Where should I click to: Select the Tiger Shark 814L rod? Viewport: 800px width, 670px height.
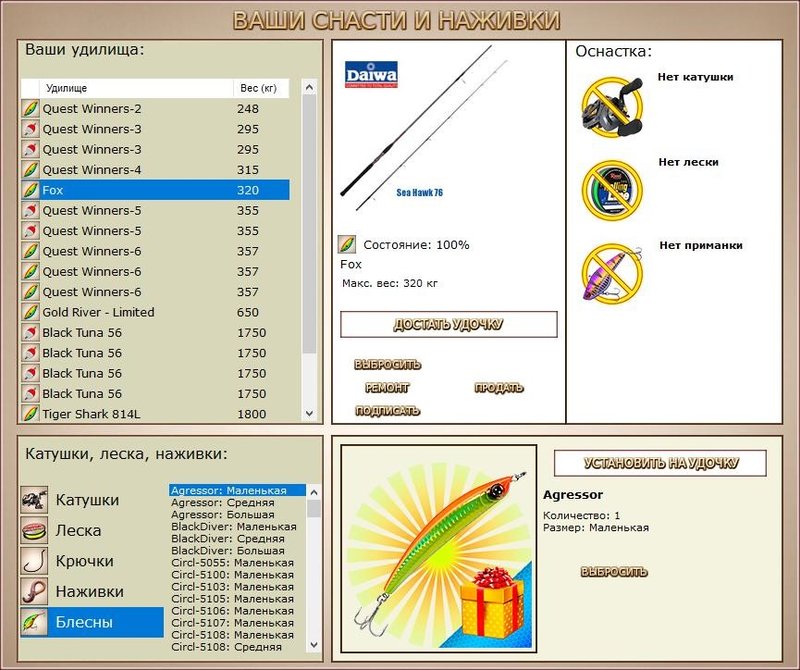pos(155,414)
